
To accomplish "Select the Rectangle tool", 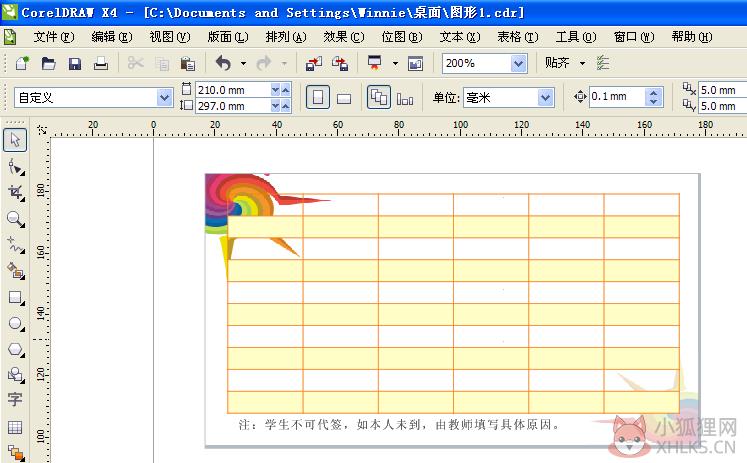I will pyautogui.click(x=15, y=298).
